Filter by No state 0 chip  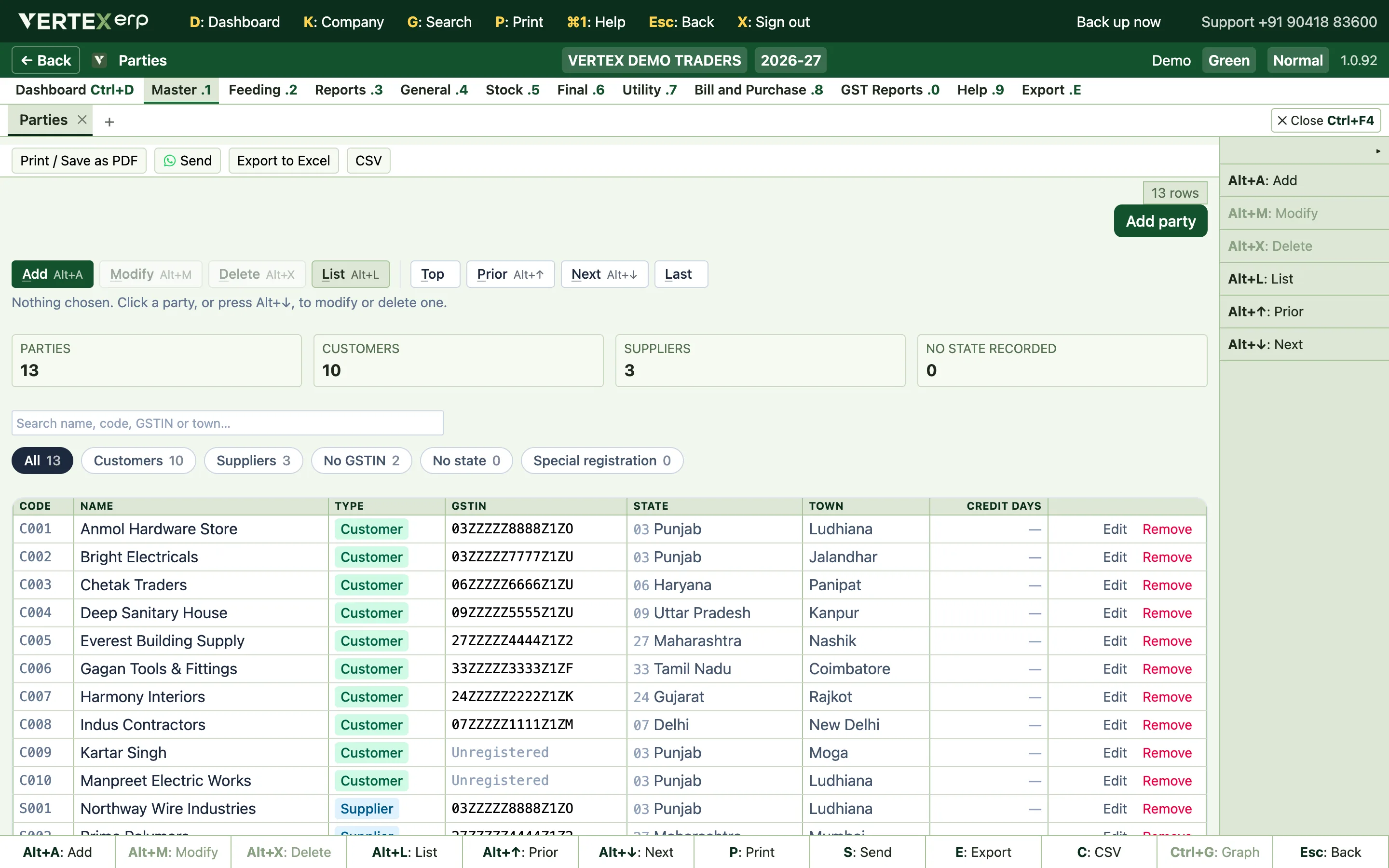466,461
